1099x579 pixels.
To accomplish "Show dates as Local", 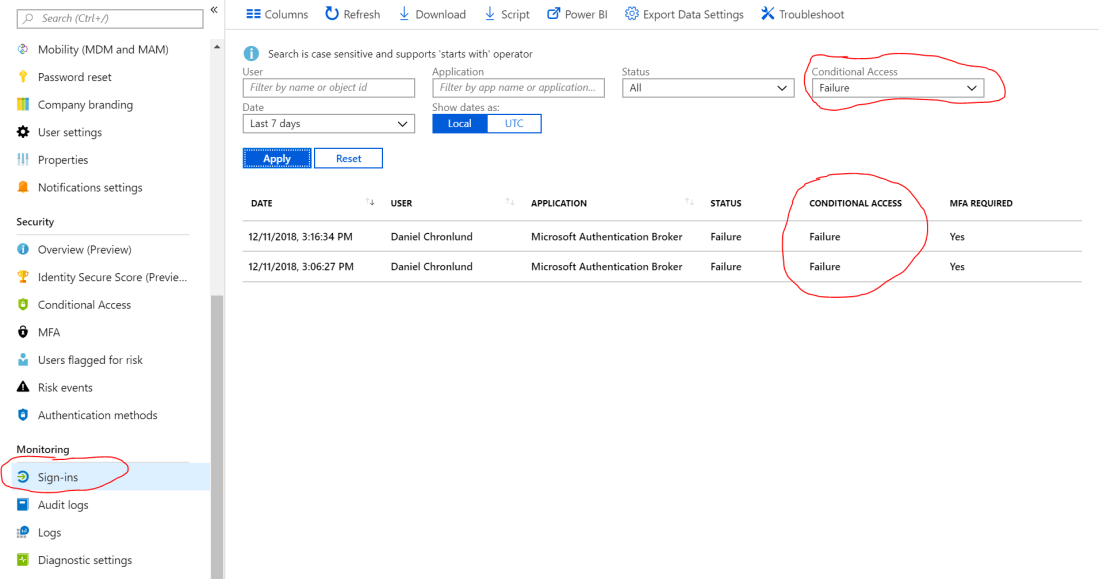I will (459, 123).
